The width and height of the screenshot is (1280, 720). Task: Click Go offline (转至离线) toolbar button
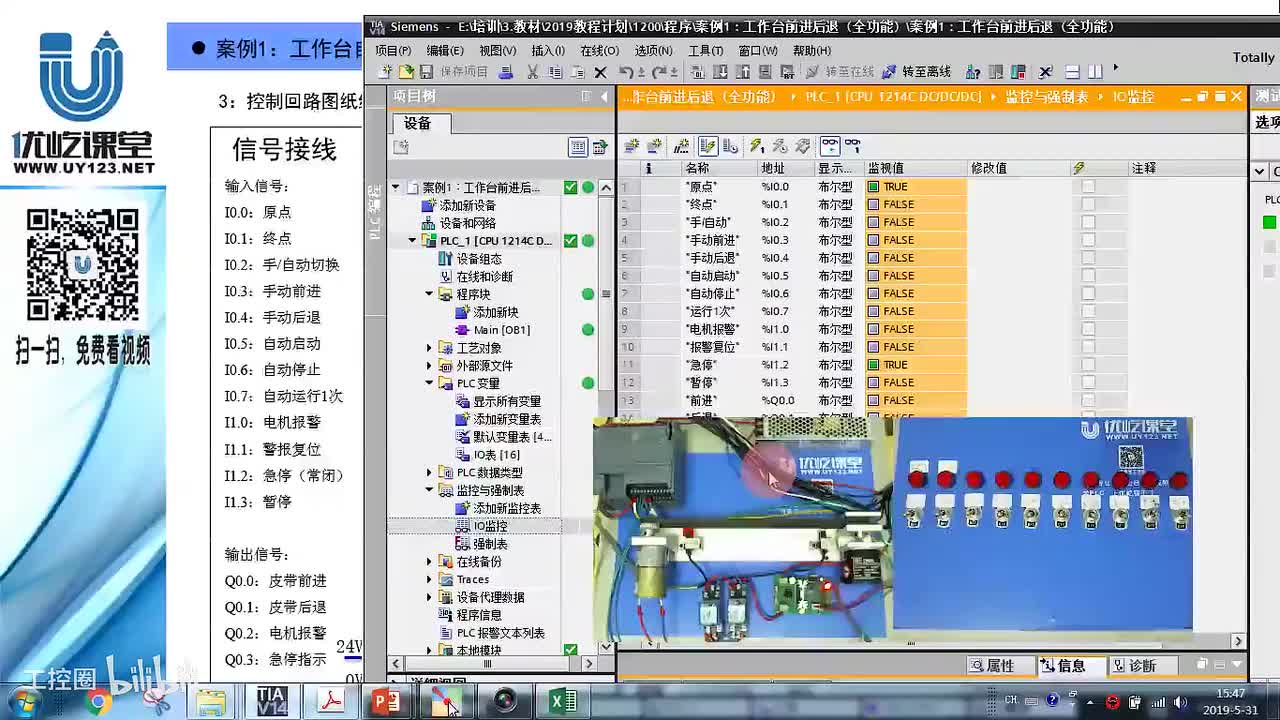click(916, 72)
